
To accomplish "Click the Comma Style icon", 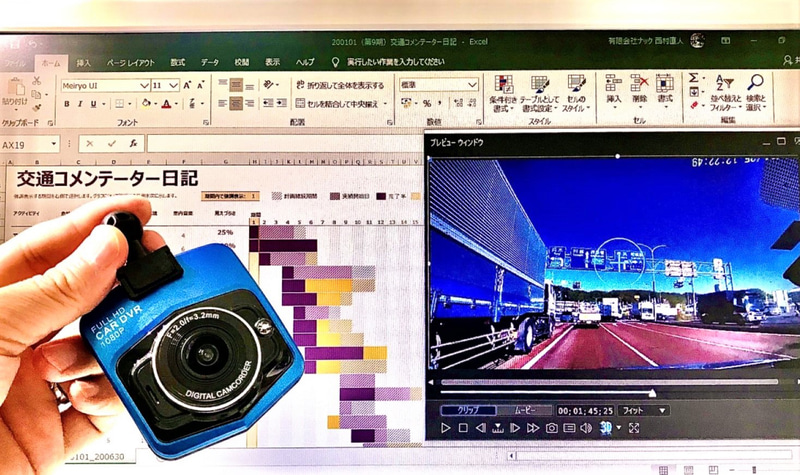I will pyautogui.click(x=440, y=103).
